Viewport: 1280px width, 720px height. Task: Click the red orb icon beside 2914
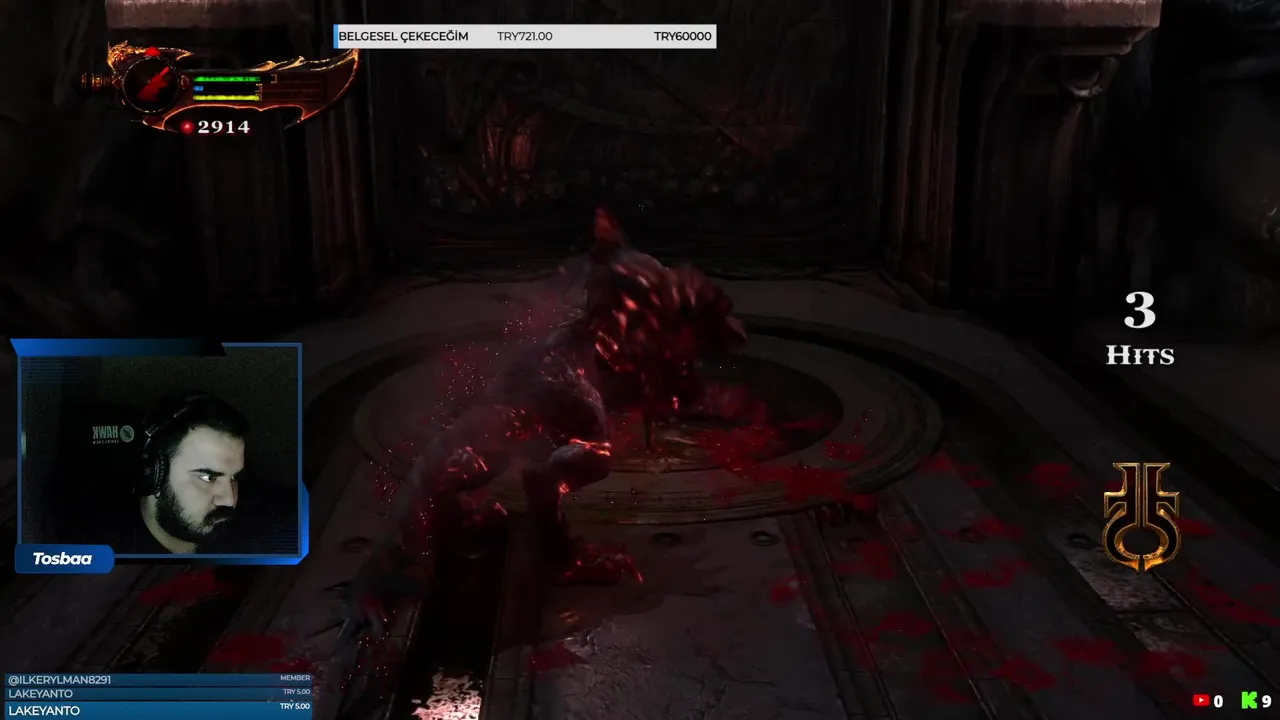(187, 127)
